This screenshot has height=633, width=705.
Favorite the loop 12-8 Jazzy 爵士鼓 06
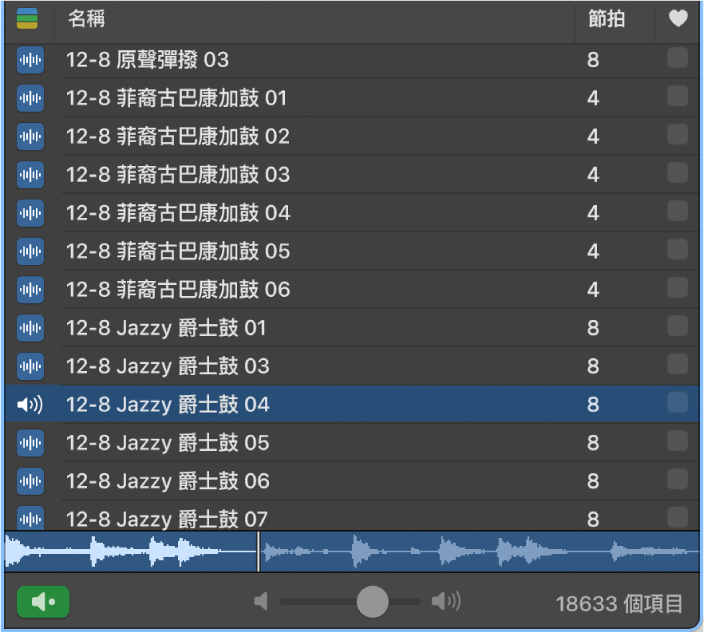678,479
